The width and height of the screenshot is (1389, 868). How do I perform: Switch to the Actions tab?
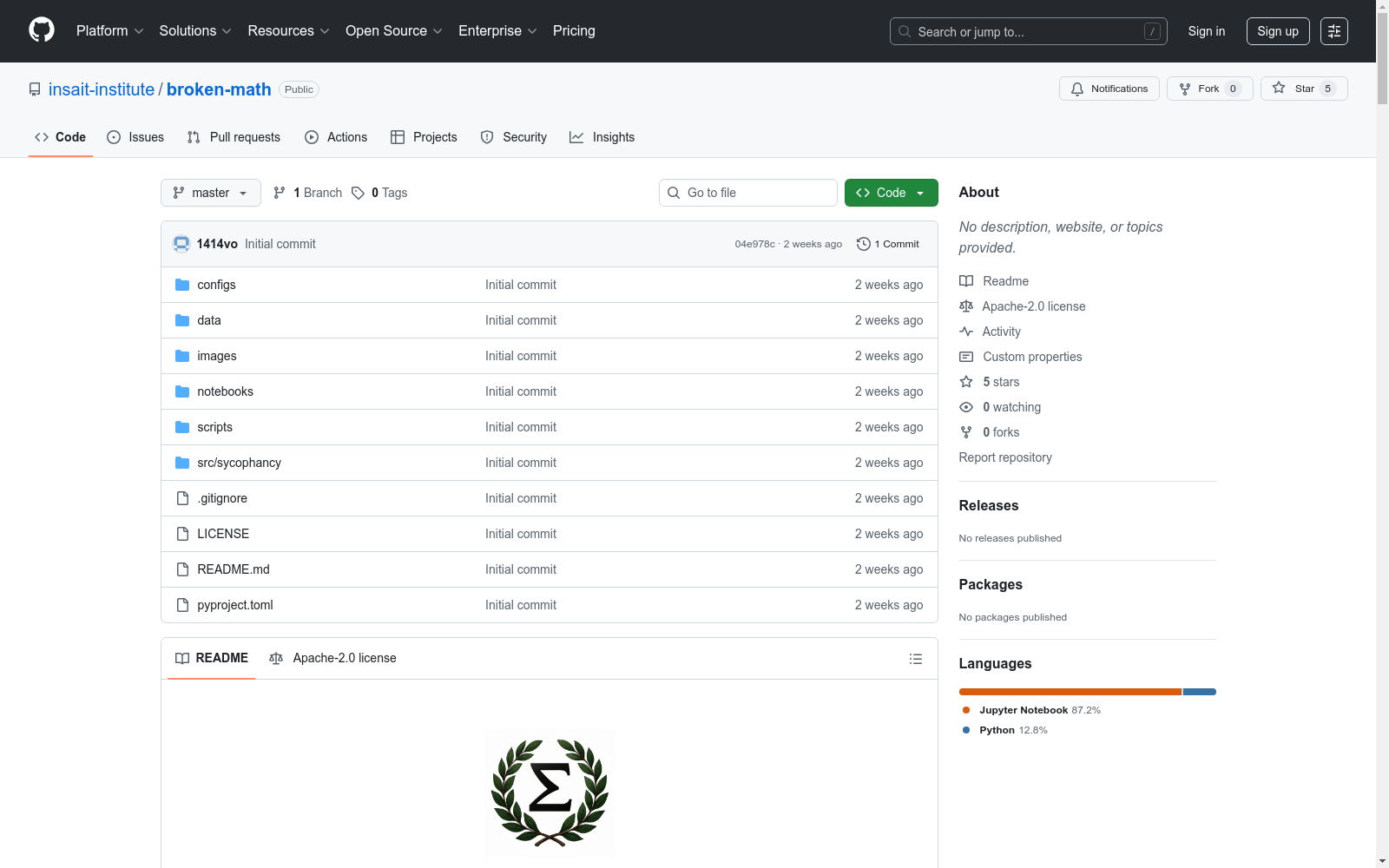pyautogui.click(x=336, y=137)
